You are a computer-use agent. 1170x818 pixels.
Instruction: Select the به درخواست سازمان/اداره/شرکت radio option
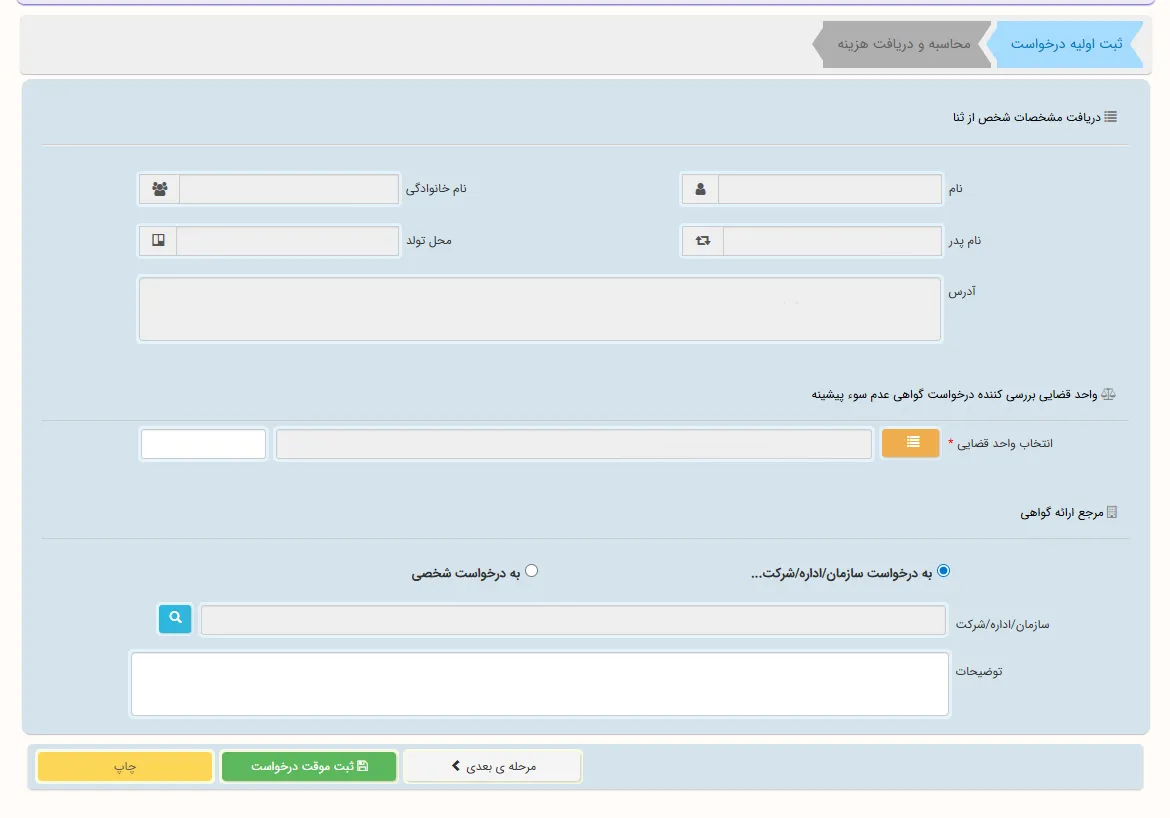(943, 571)
